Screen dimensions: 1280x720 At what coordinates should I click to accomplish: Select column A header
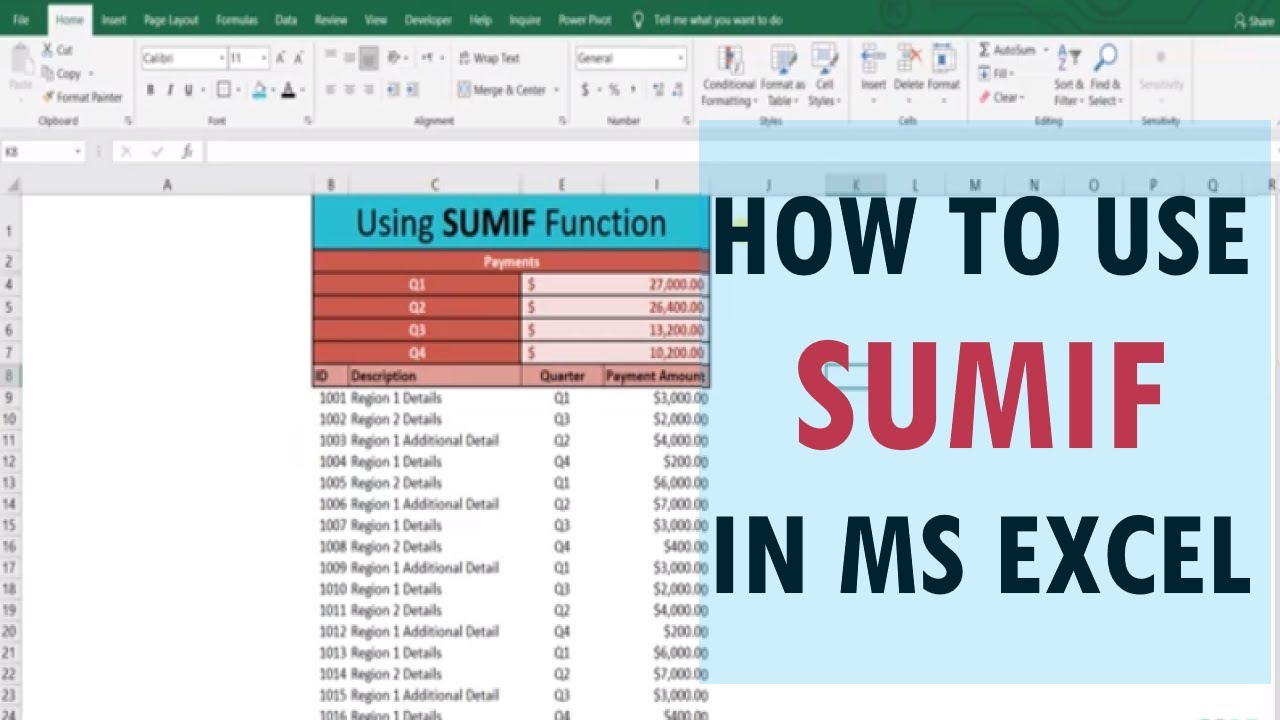coord(167,185)
